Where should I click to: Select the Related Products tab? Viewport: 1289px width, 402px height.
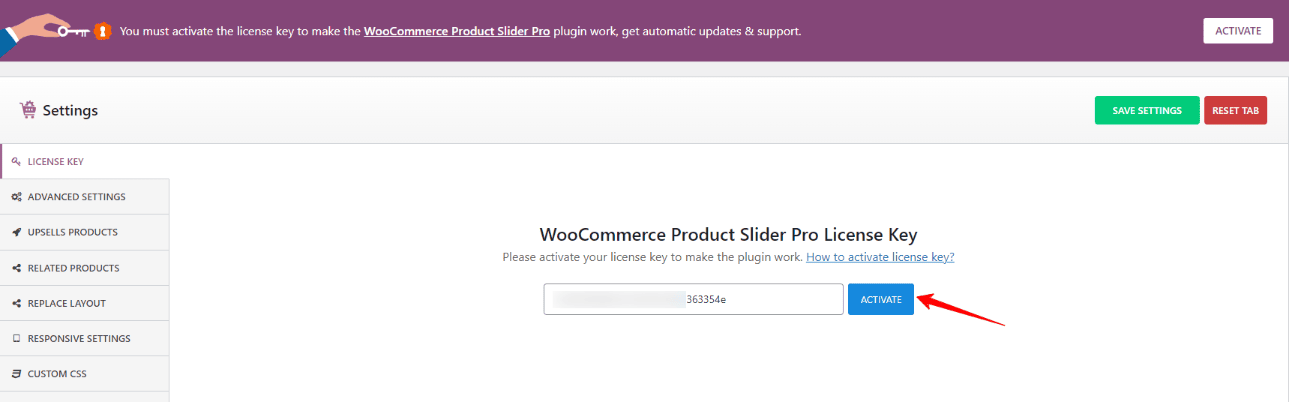[x=73, y=268]
